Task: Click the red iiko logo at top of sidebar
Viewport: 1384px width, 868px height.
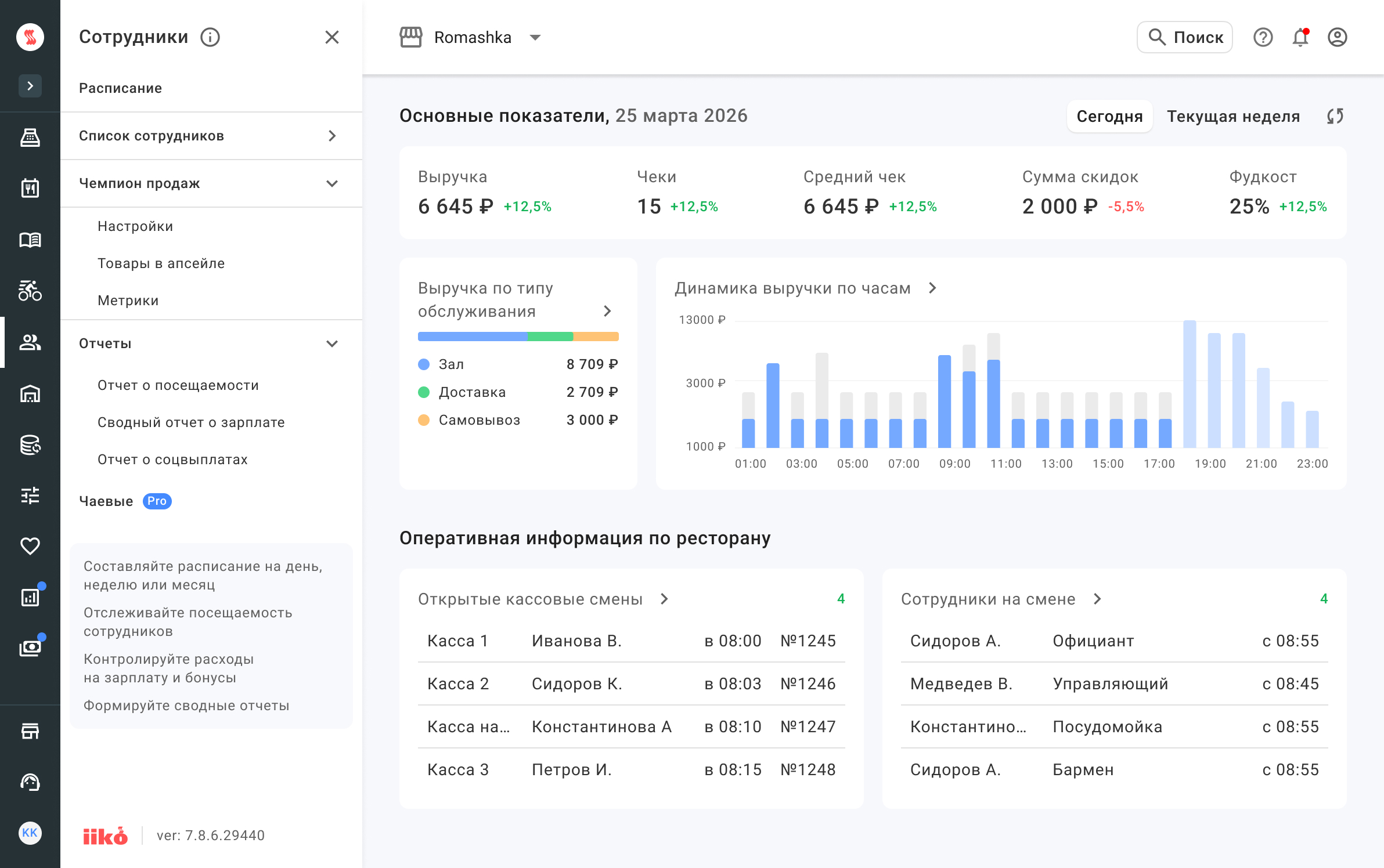Action: pyautogui.click(x=30, y=37)
